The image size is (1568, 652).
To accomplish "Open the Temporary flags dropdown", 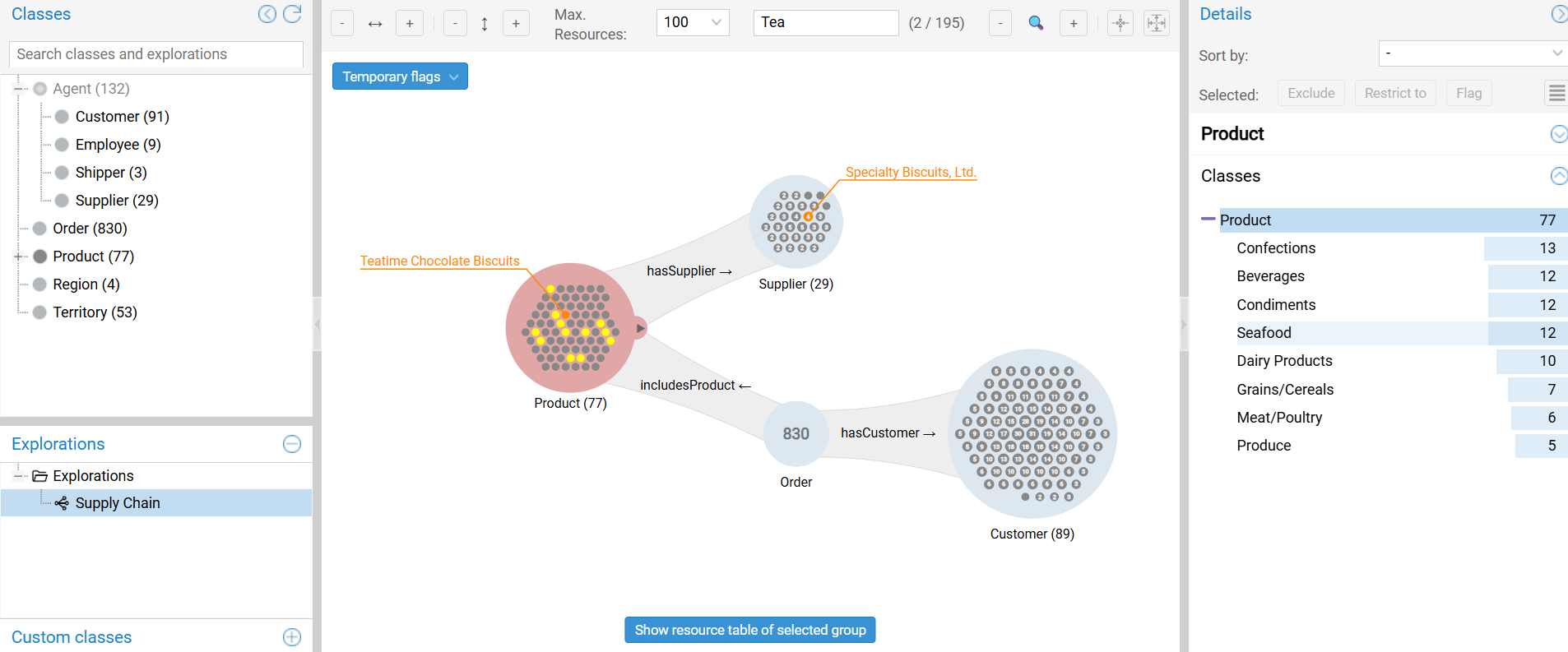I will [400, 76].
